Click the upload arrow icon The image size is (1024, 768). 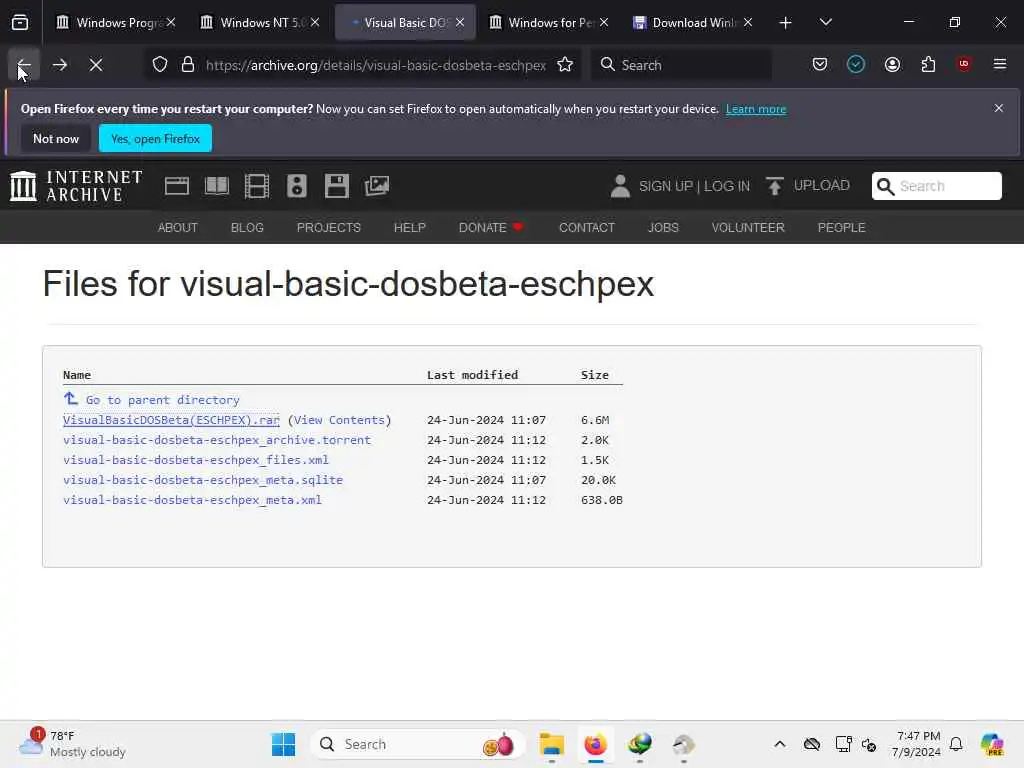click(x=775, y=186)
